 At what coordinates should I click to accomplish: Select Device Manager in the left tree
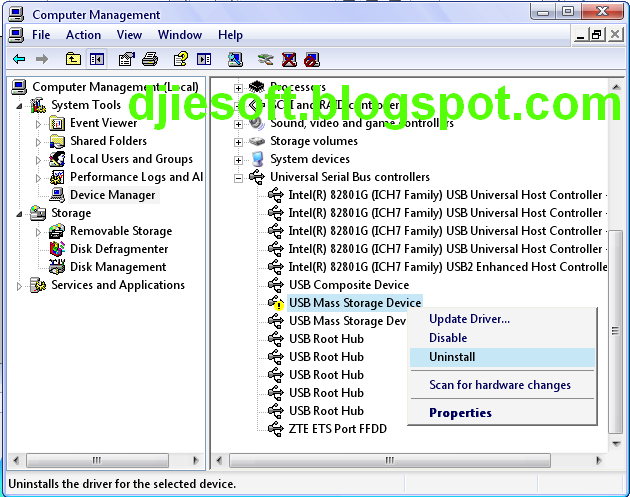pyautogui.click(x=112, y=195)
